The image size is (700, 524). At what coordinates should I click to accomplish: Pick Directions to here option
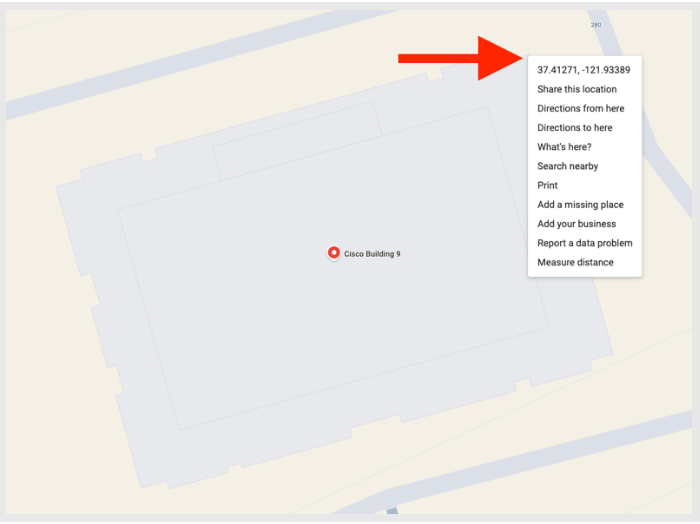(575, 128)
